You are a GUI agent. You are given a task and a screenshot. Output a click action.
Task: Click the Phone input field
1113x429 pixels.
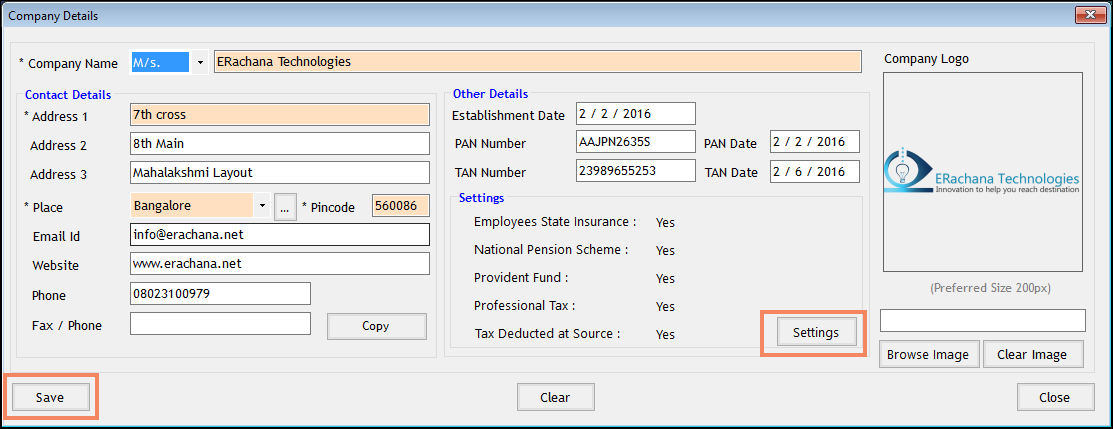(x=220, y=293)
